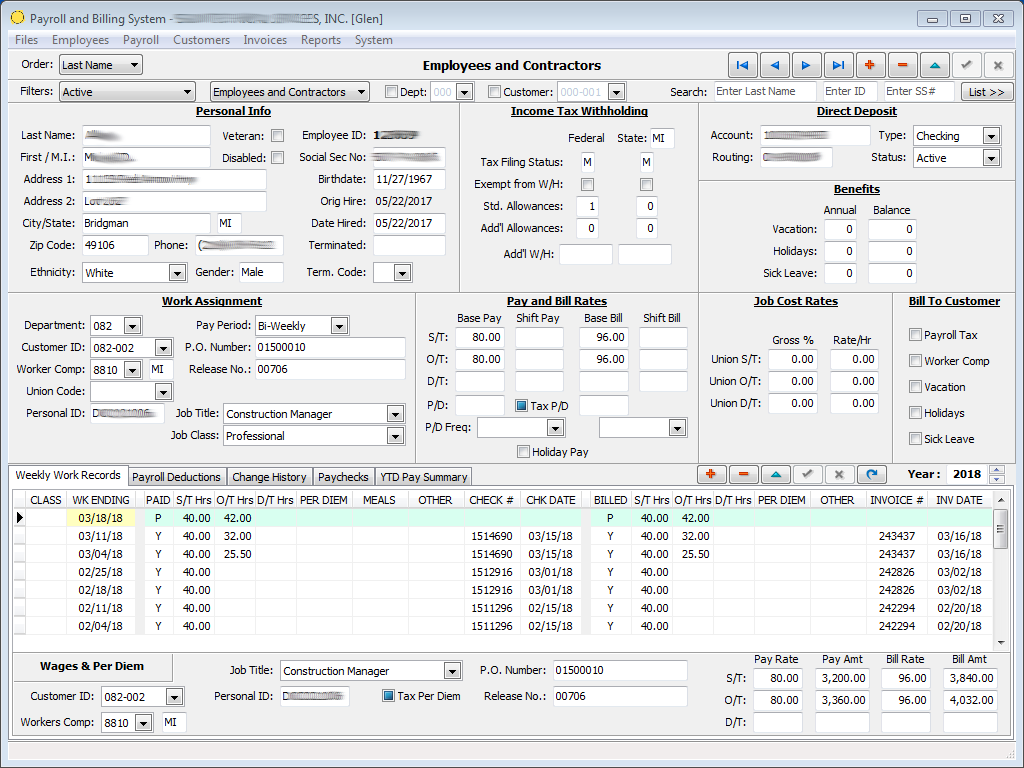Select current row indicator arrow for 03/18/18
The height and width of the screenshot is (768, 1024).
(20, 518)
